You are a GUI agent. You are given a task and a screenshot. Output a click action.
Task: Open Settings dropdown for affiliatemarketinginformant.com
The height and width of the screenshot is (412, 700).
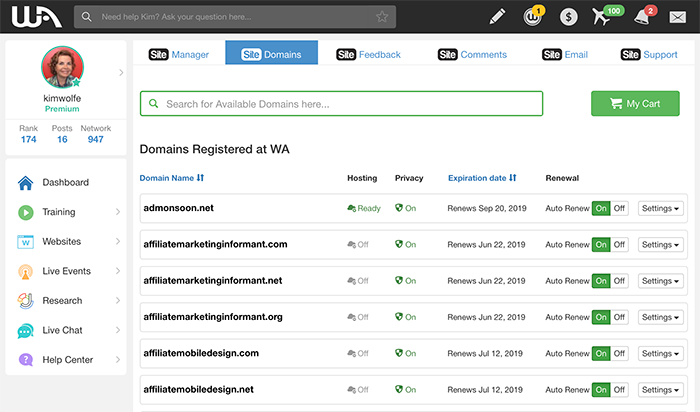point(660,245)
